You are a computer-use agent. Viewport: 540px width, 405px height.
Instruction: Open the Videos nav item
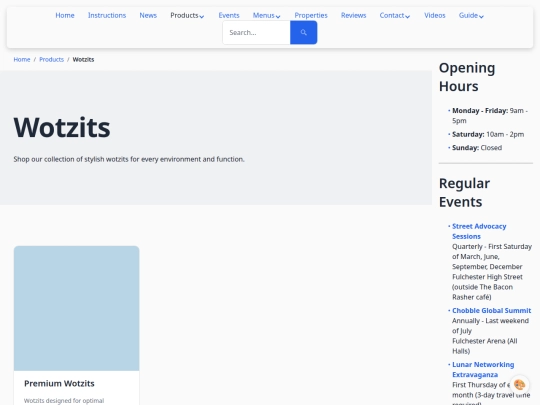coord(435,15)
